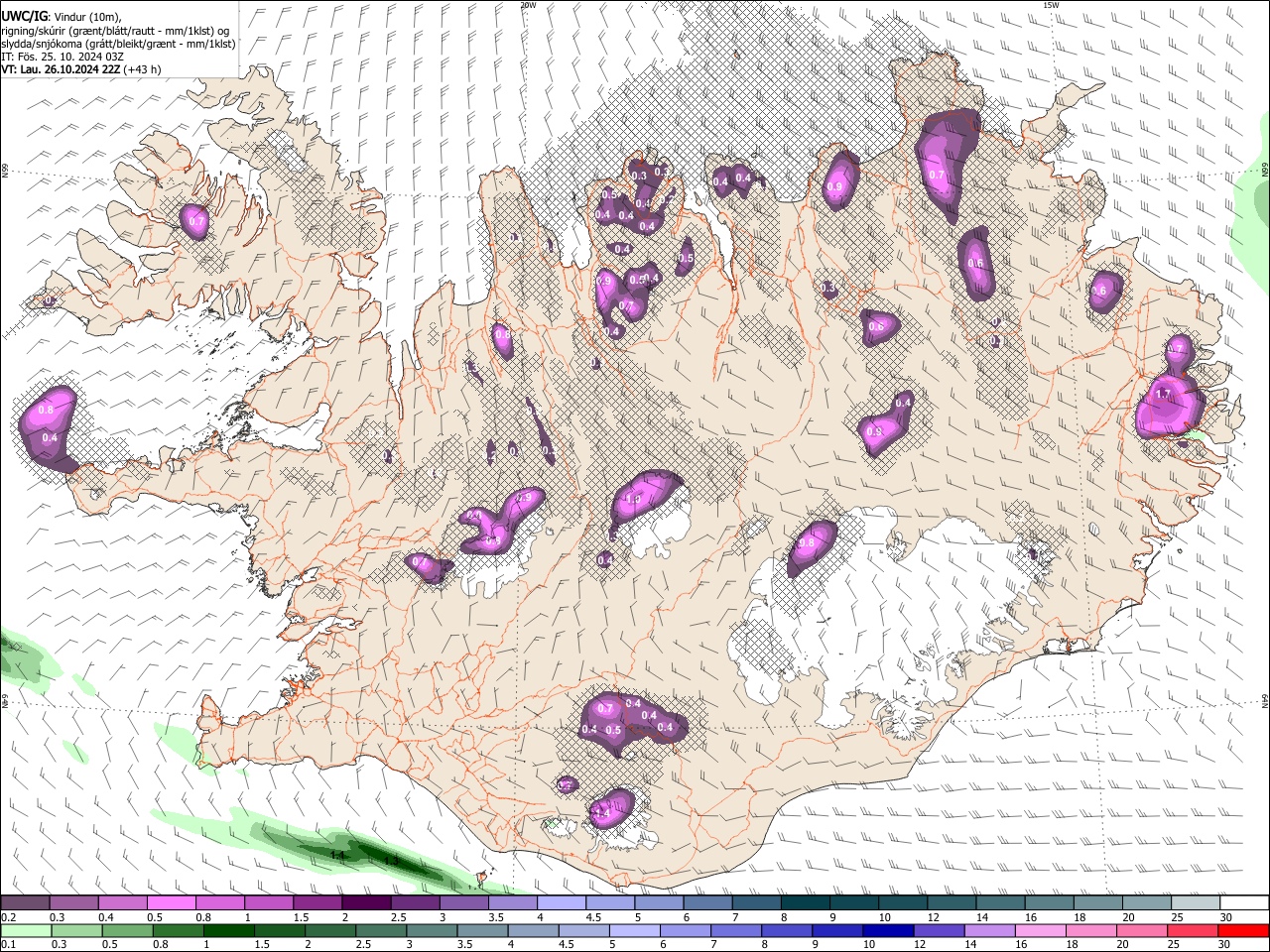The height and width of the screenshot is (952, 1270).
Task: Pick the white 30 snow legend swatch
Action: [1243, 903]
